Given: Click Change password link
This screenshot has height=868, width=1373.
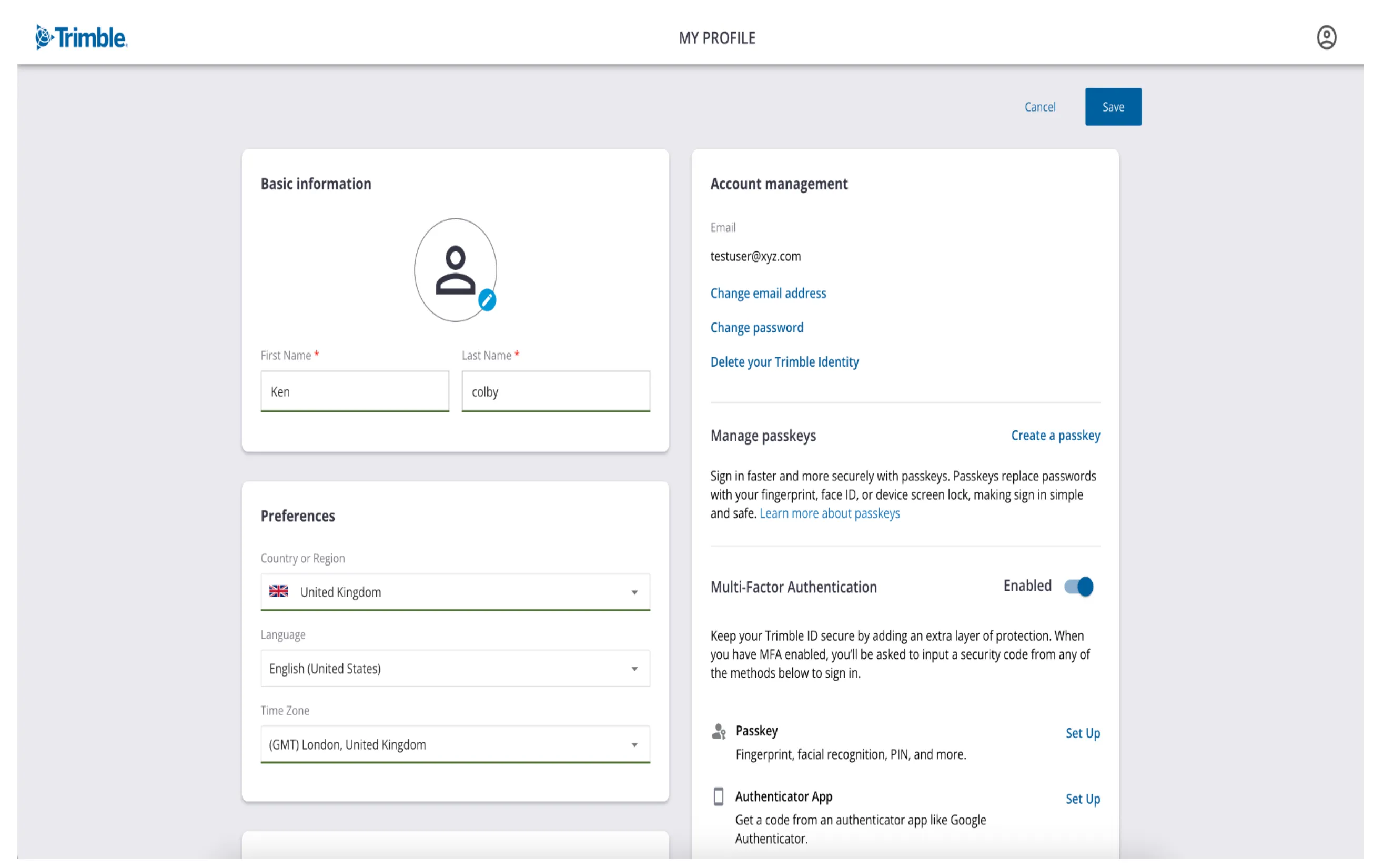Looking at the screenshot, I should [x=756, y=327].
